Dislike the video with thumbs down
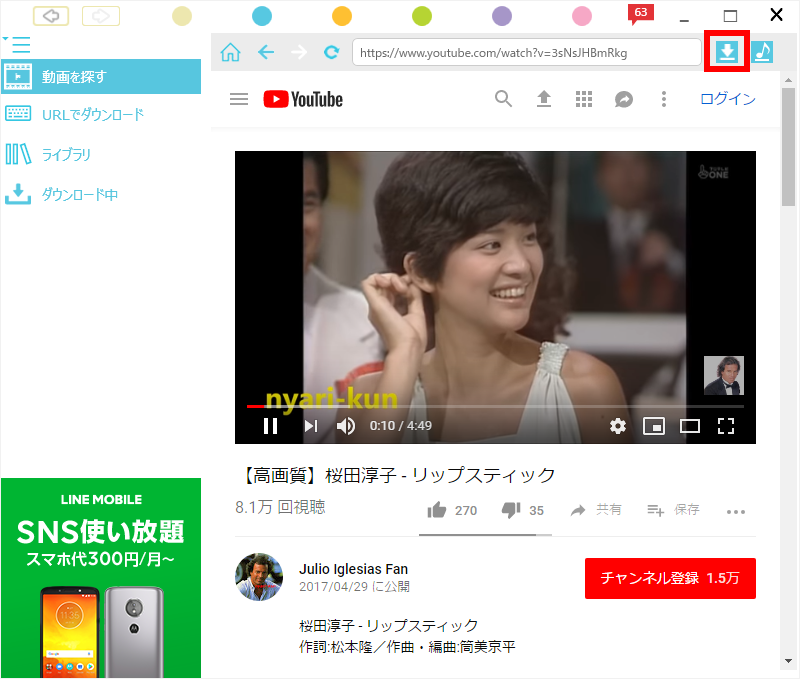 pos(522,510)
